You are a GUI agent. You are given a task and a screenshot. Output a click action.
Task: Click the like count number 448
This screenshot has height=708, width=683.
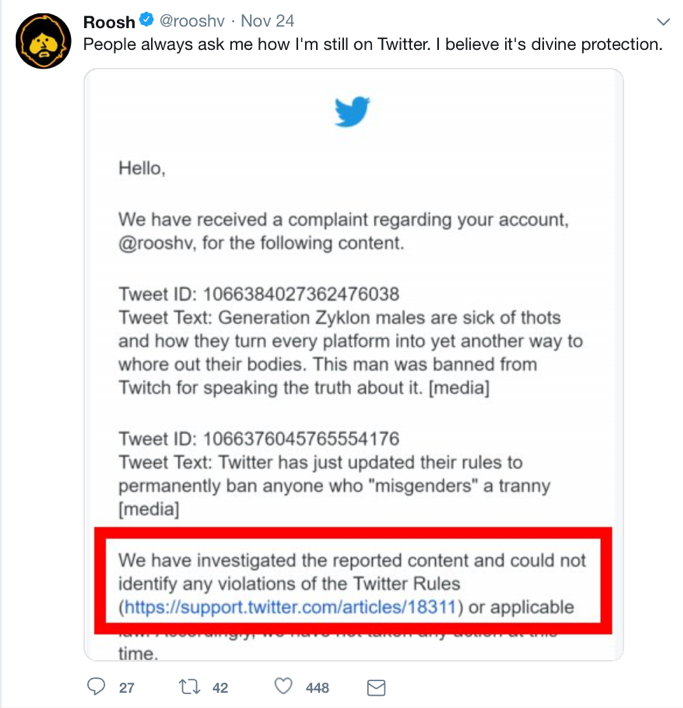(x=317, y=688)
